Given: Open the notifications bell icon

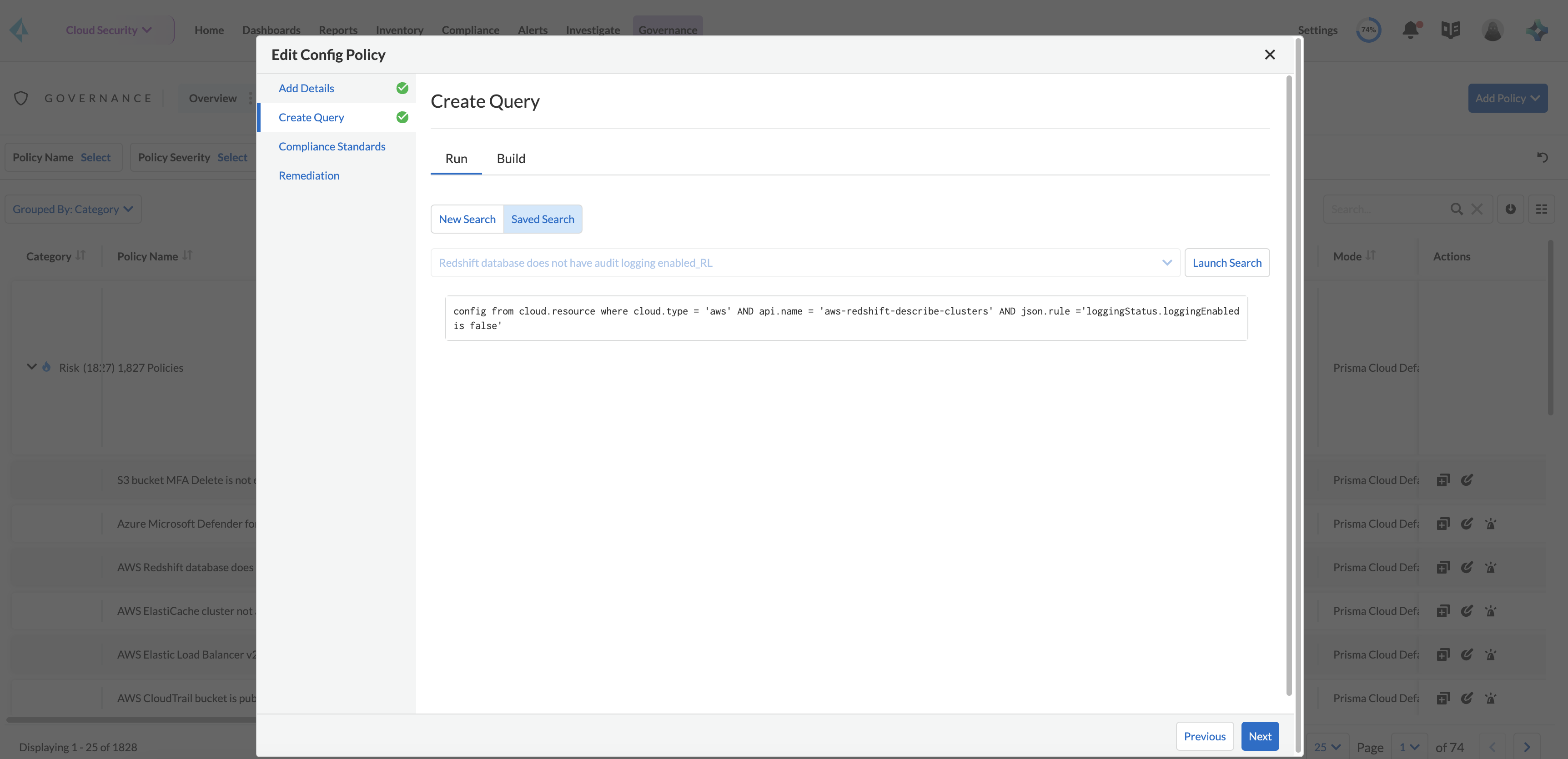Looking at the screenshot, I should (x=1411, y=30).
